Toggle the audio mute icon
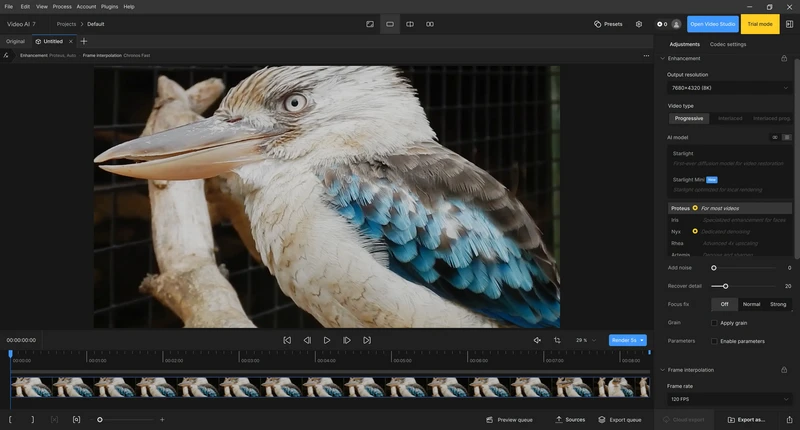800x430 pixels. click(537, 340)
